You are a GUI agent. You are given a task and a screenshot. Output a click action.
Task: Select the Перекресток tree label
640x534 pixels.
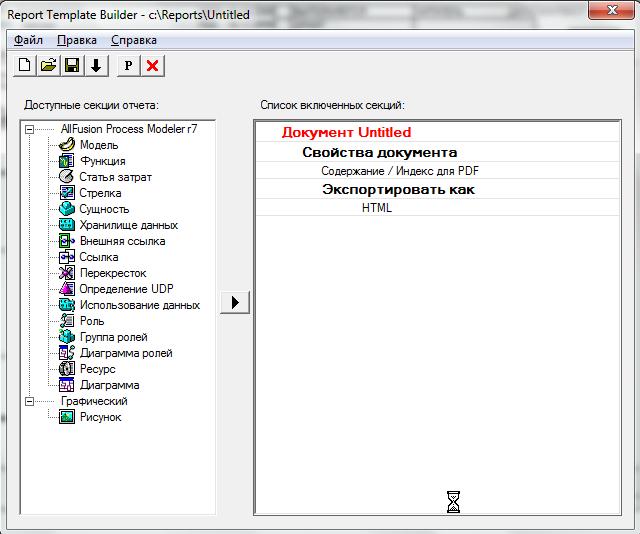113,273
